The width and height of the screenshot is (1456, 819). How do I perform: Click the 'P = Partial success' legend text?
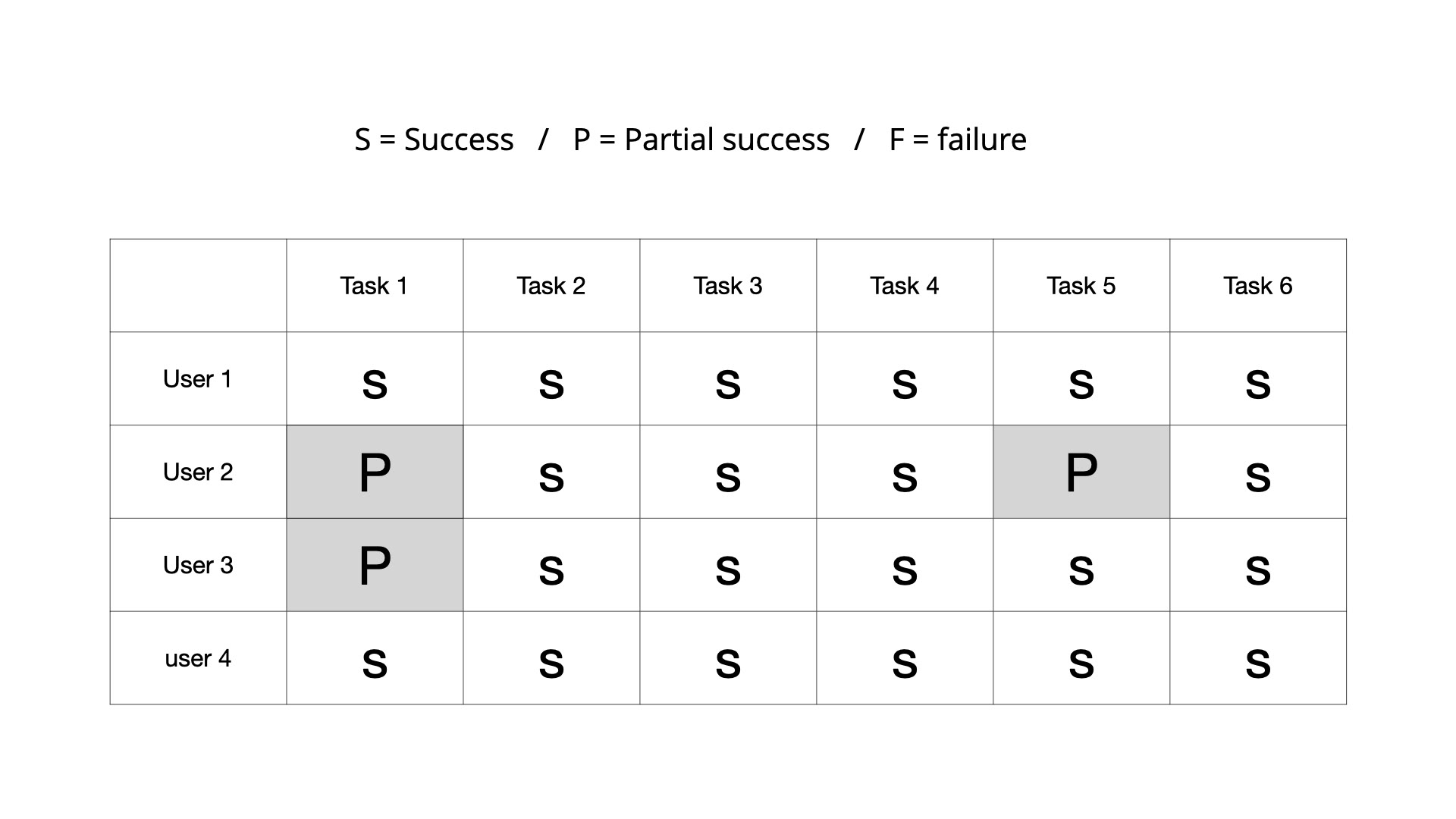pos(701,140)
